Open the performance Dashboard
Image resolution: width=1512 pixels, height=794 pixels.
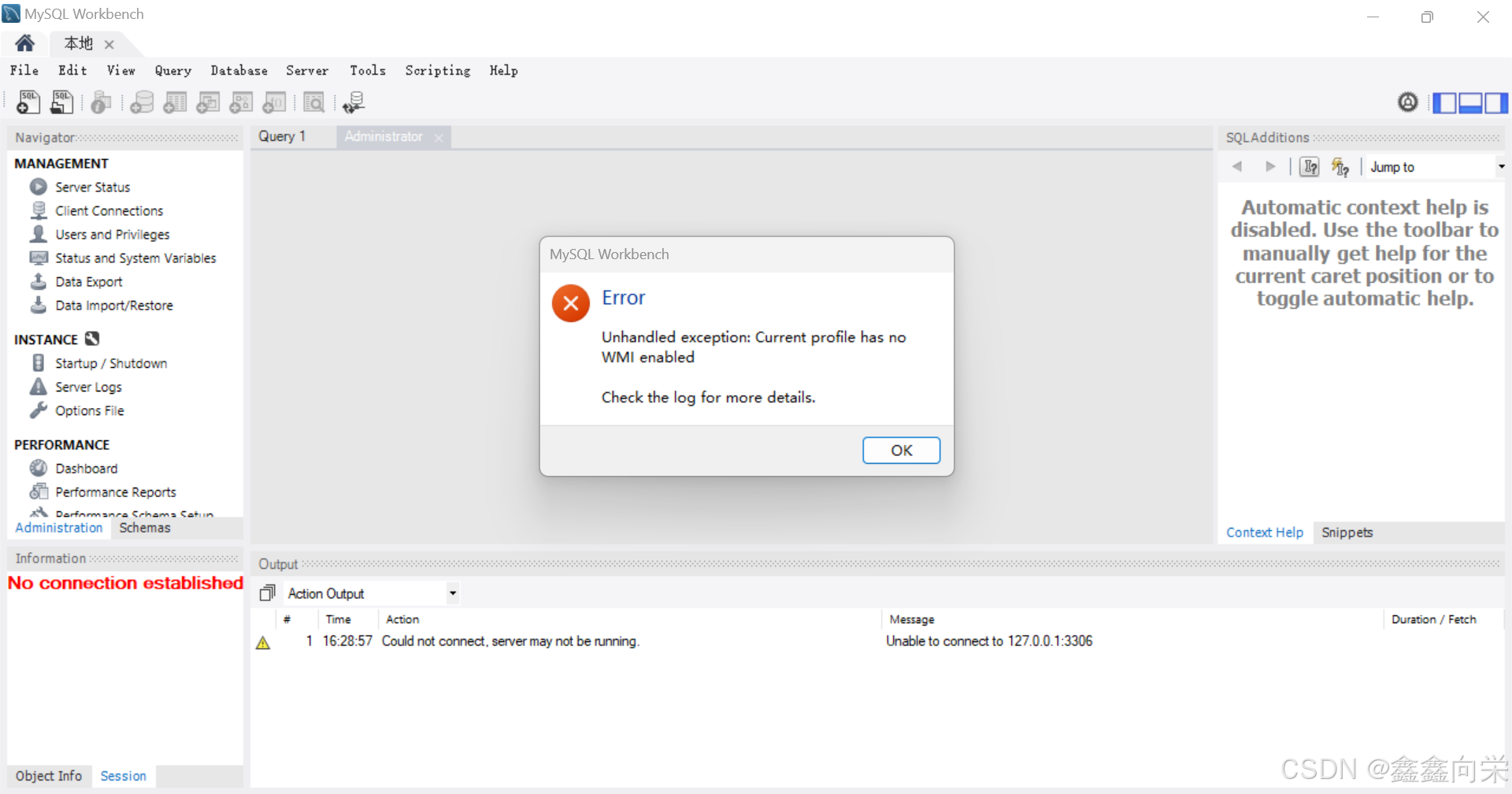[86, 469]
